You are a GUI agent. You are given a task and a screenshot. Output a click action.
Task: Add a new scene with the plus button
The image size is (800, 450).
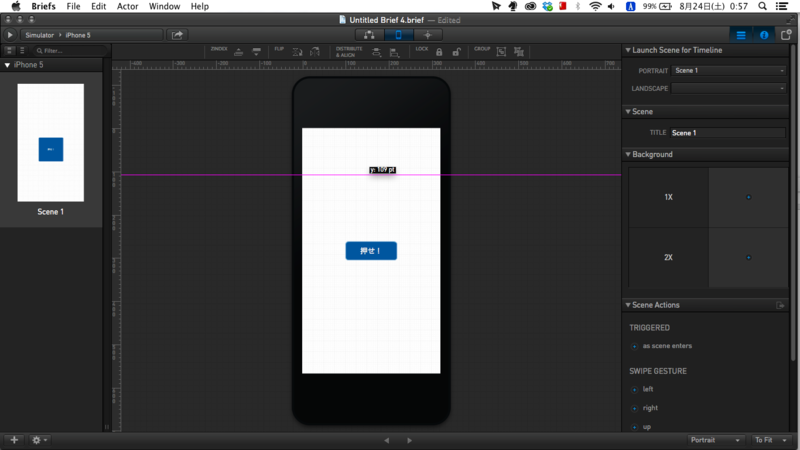click(x=14, y=440)
